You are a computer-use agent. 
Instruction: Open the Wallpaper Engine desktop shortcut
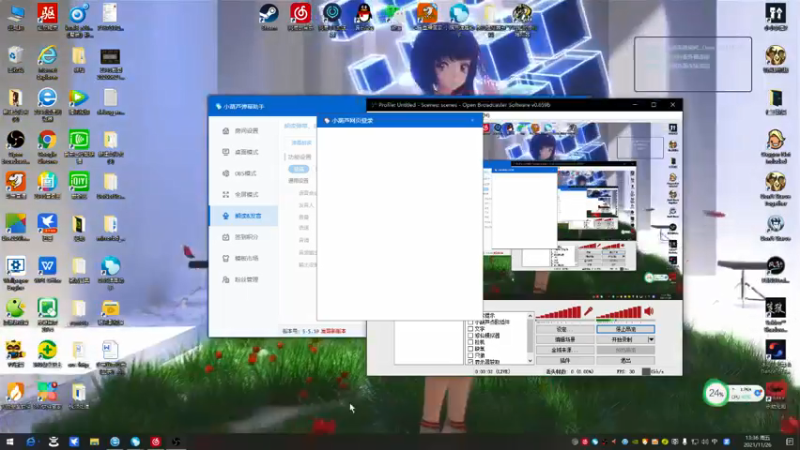[x=16, y=273]
